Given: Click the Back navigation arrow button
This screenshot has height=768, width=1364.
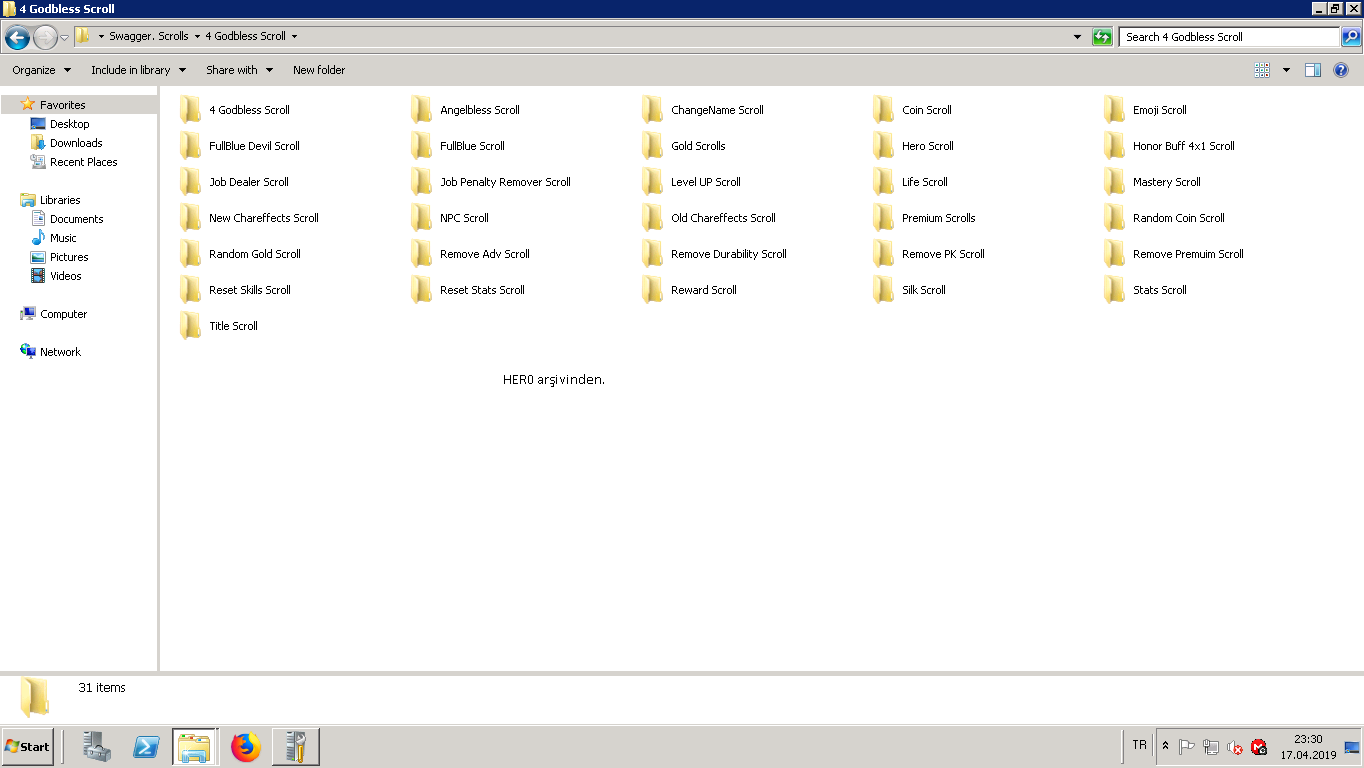Looking at the screenshot, I should (x=17, y=38).
